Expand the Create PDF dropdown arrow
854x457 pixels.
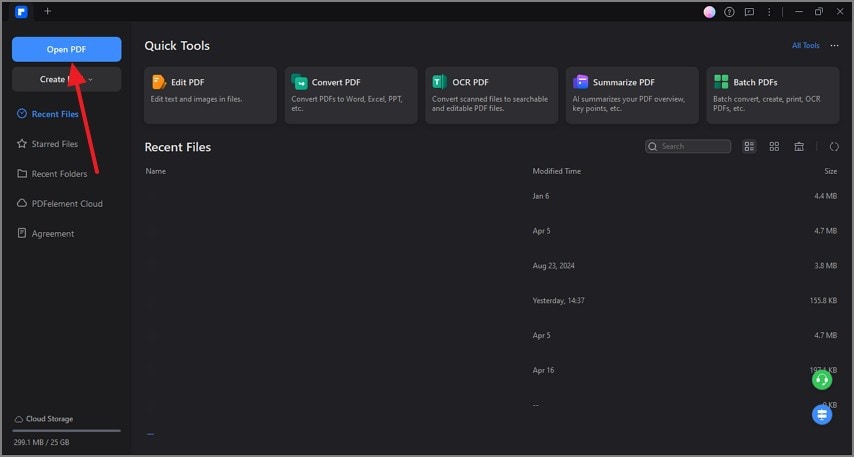click(x=90, y=79)
